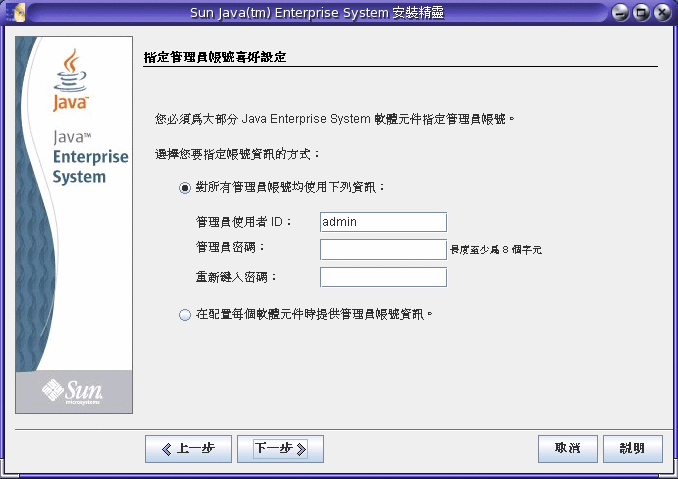Click the '管理員使用者 ID' label

point(243,222)
